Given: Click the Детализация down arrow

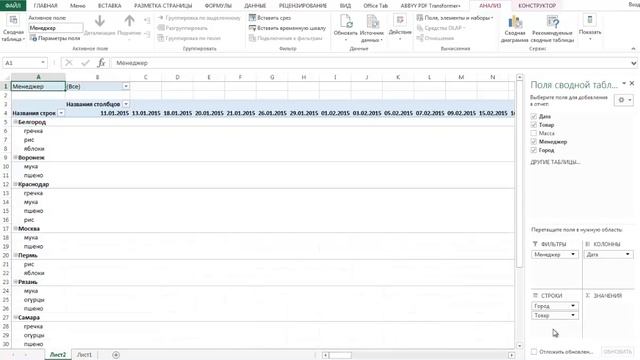Looking at the screenshot, I should [x=100, y=21].
